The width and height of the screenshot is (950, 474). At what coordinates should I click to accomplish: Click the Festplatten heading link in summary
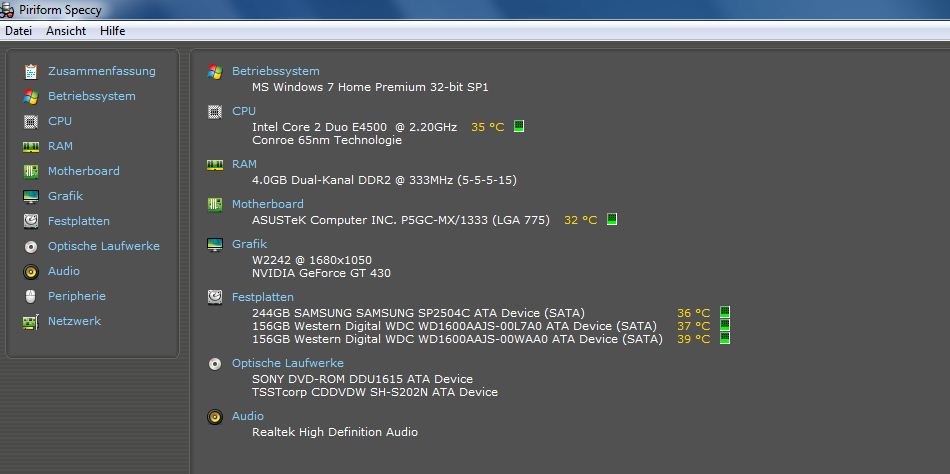tap(263, 298)
